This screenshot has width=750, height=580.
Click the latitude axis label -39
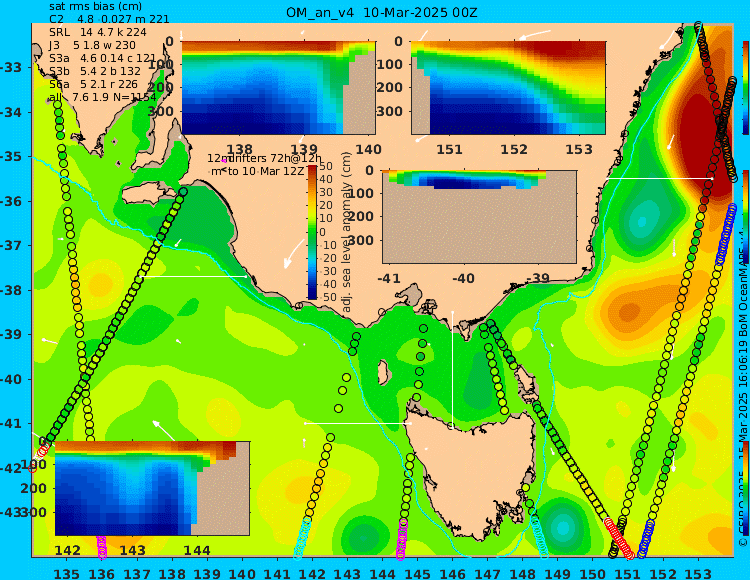click(x=11, y=334)
